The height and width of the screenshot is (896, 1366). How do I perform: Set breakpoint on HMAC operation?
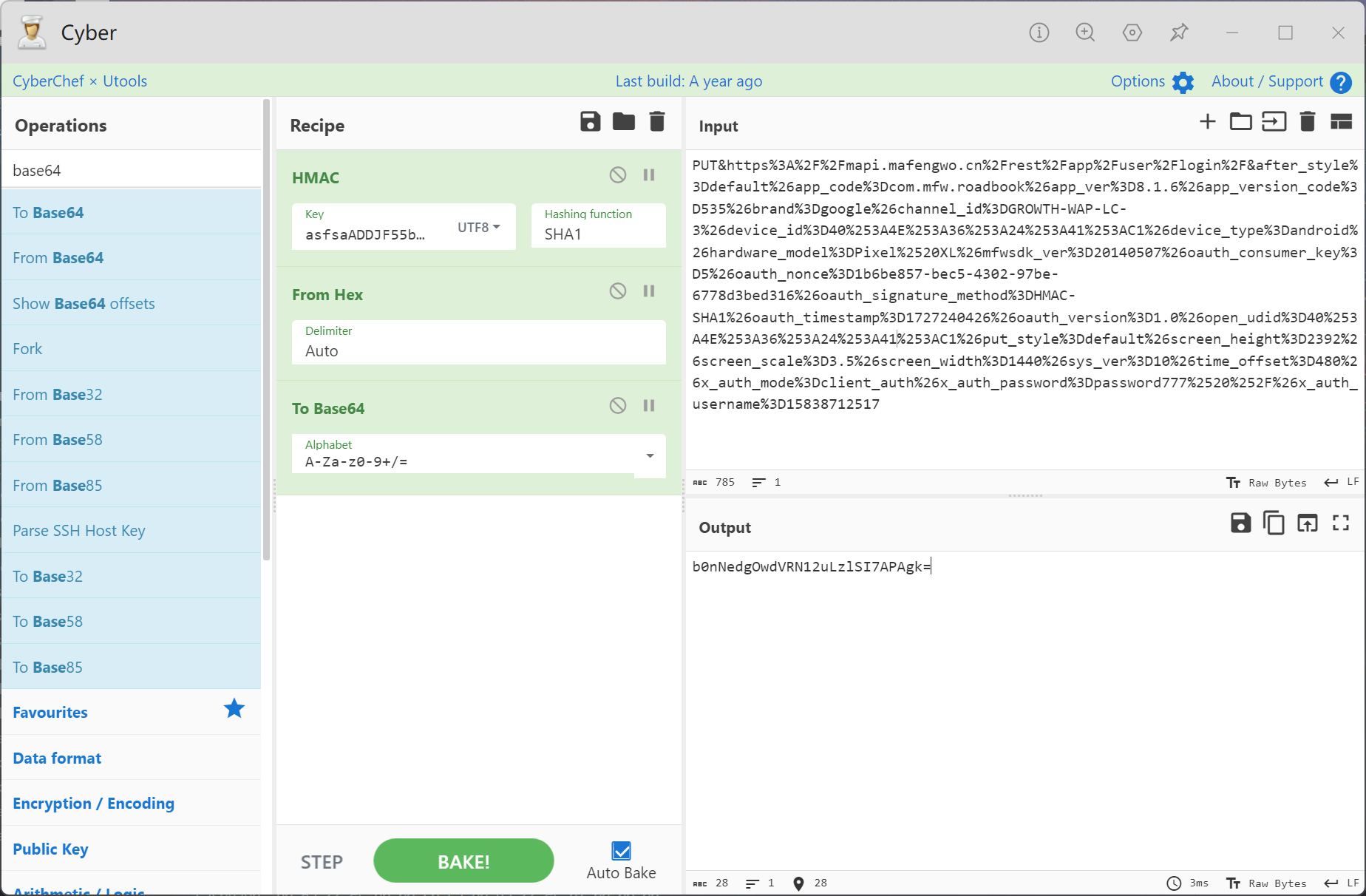coord(649,175)
